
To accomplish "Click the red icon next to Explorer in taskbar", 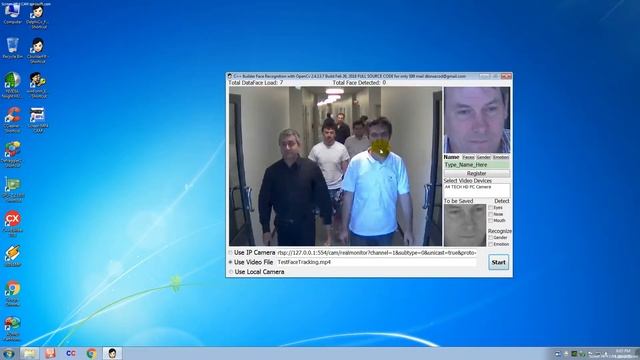I will pyautogui.click(x=50, y=353).
